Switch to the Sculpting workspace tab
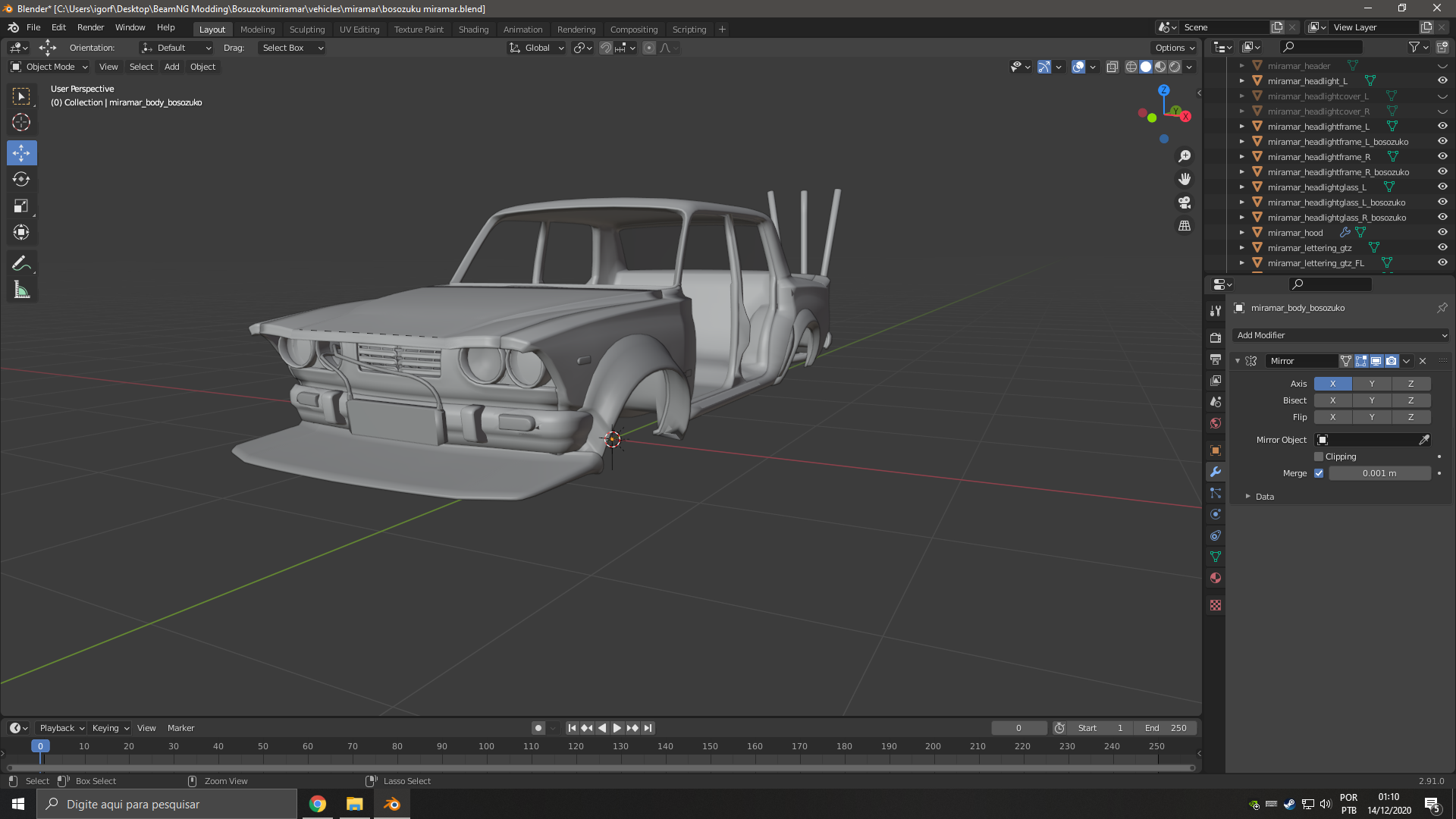1456x819 pixels. point(306,30)
